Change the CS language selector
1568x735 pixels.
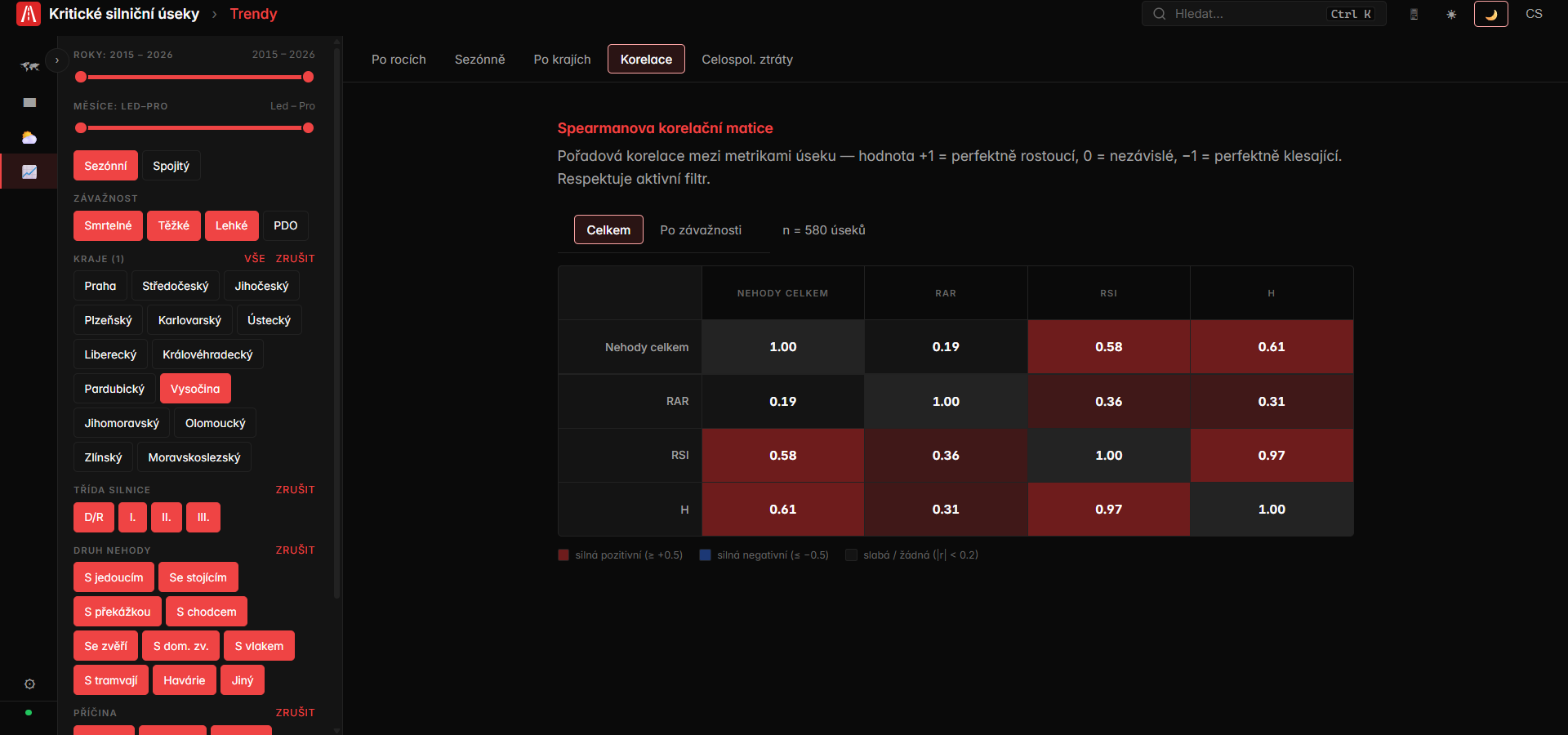tap(1534, 14)
